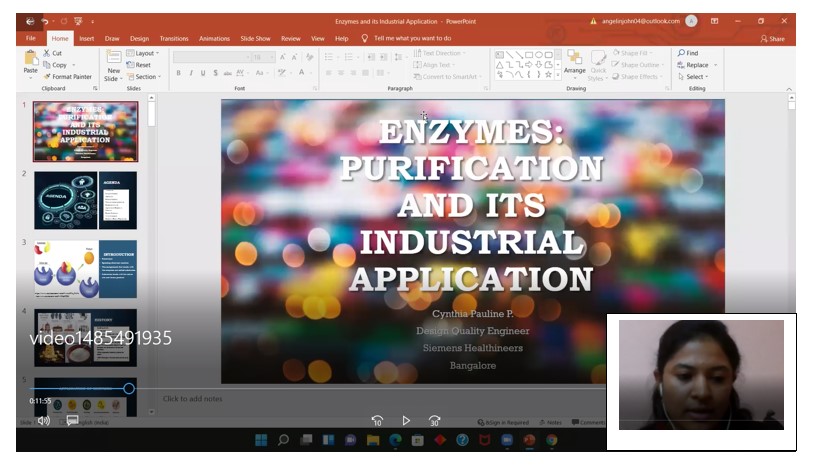Toggle text Shadow formatting

215,73
